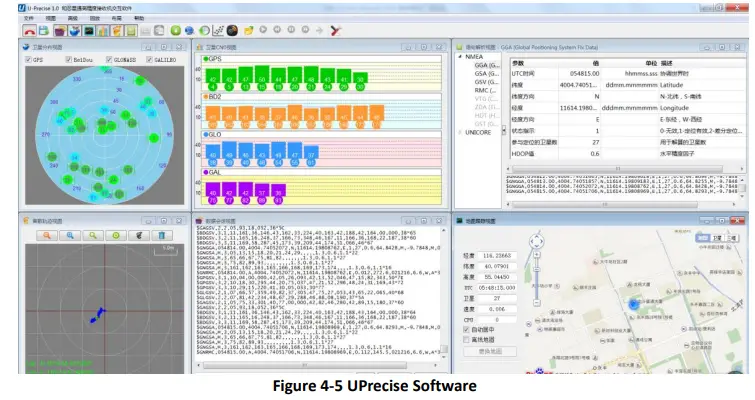Open the purple data view toolbar icon
Image resolution: width=755 pixels, height=400 pixels.
point(60,31)
